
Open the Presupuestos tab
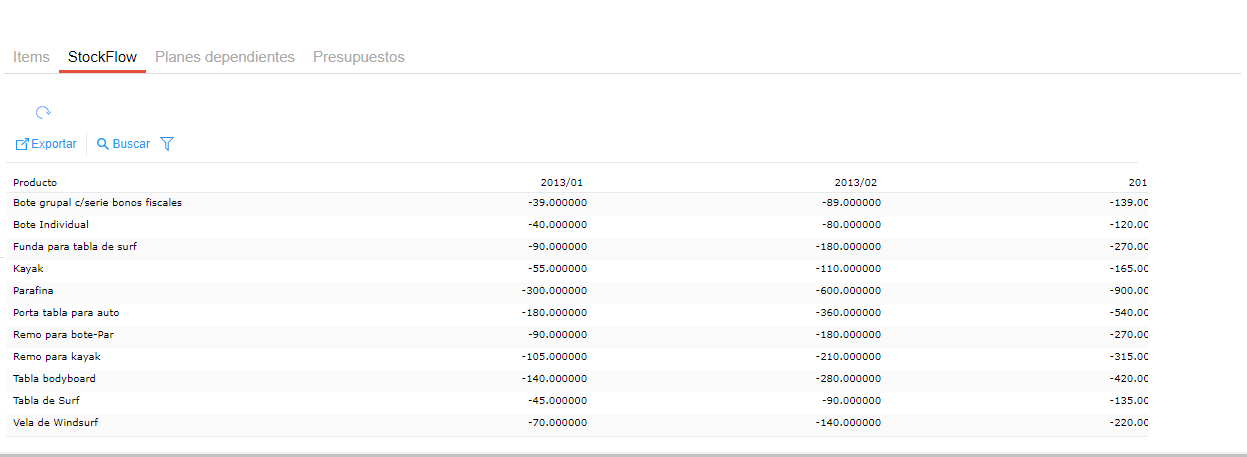358,57
